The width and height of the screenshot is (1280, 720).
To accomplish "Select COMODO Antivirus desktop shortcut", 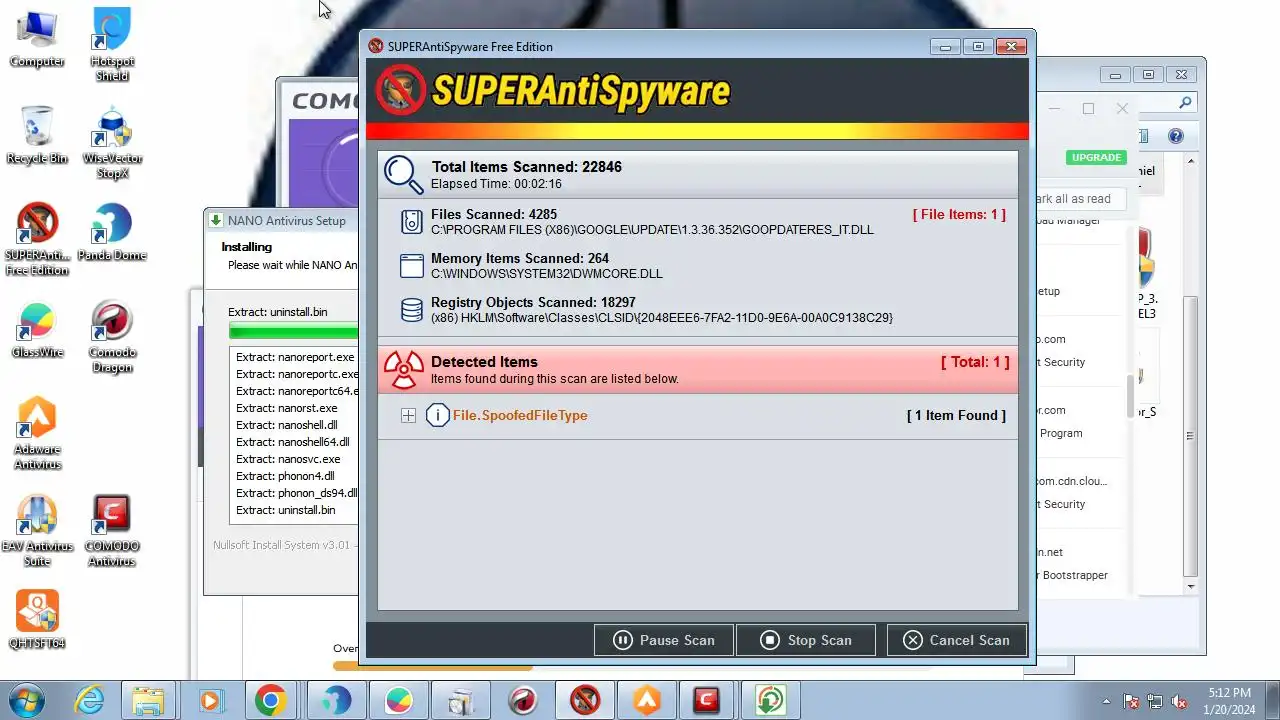I will pos(112,531).
